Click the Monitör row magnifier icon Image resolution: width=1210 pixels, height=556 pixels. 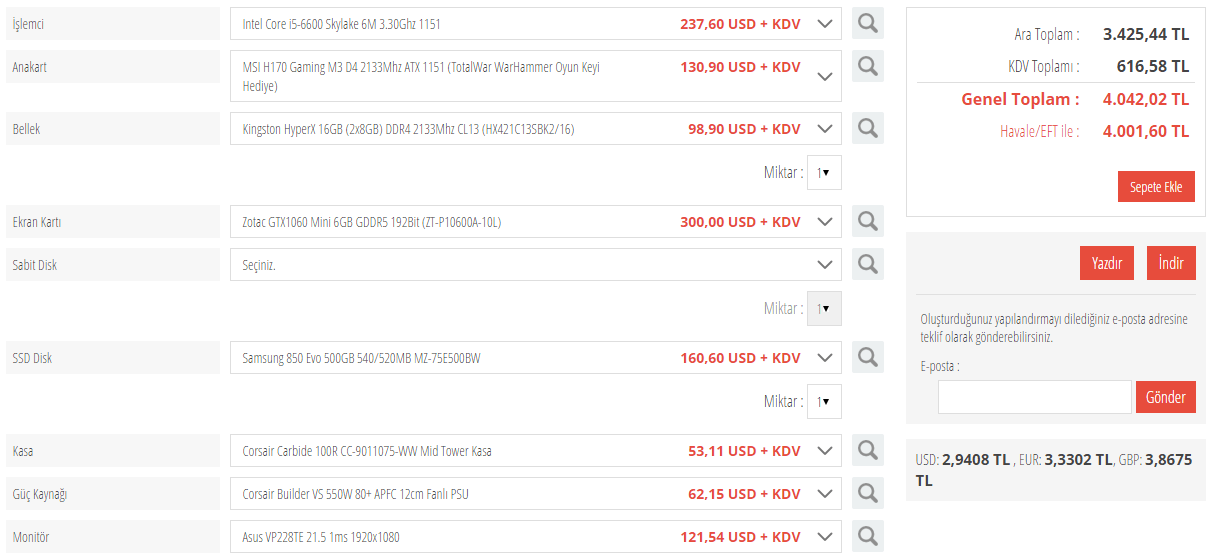click(x=867, y=536)
